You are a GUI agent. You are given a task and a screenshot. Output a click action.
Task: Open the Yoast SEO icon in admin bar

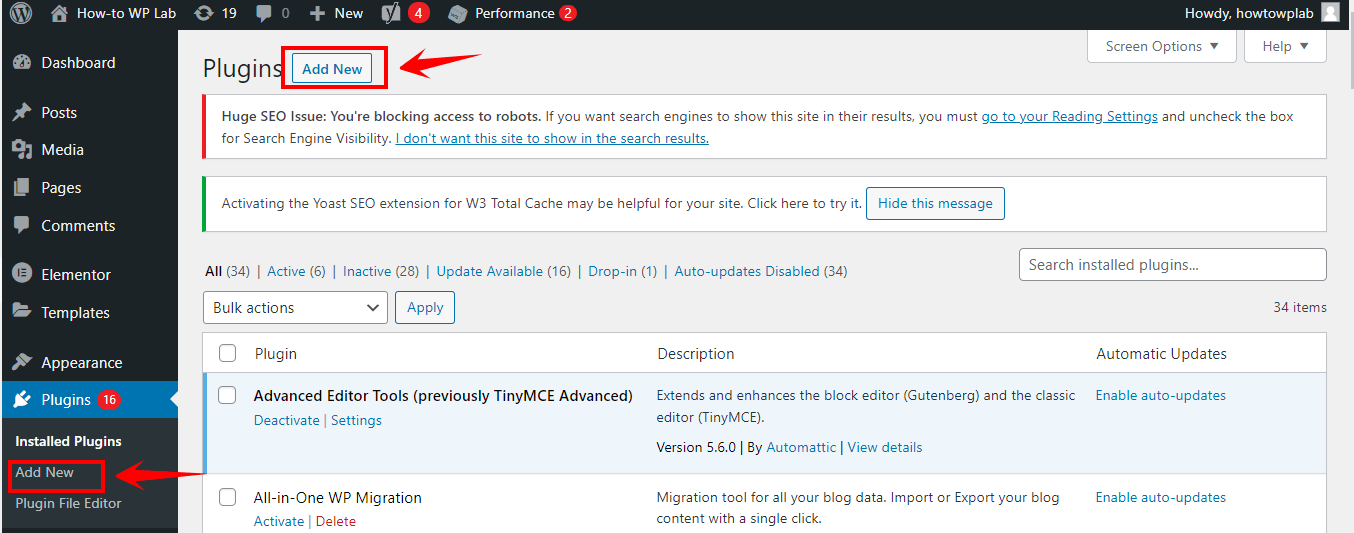click(391, 13)
